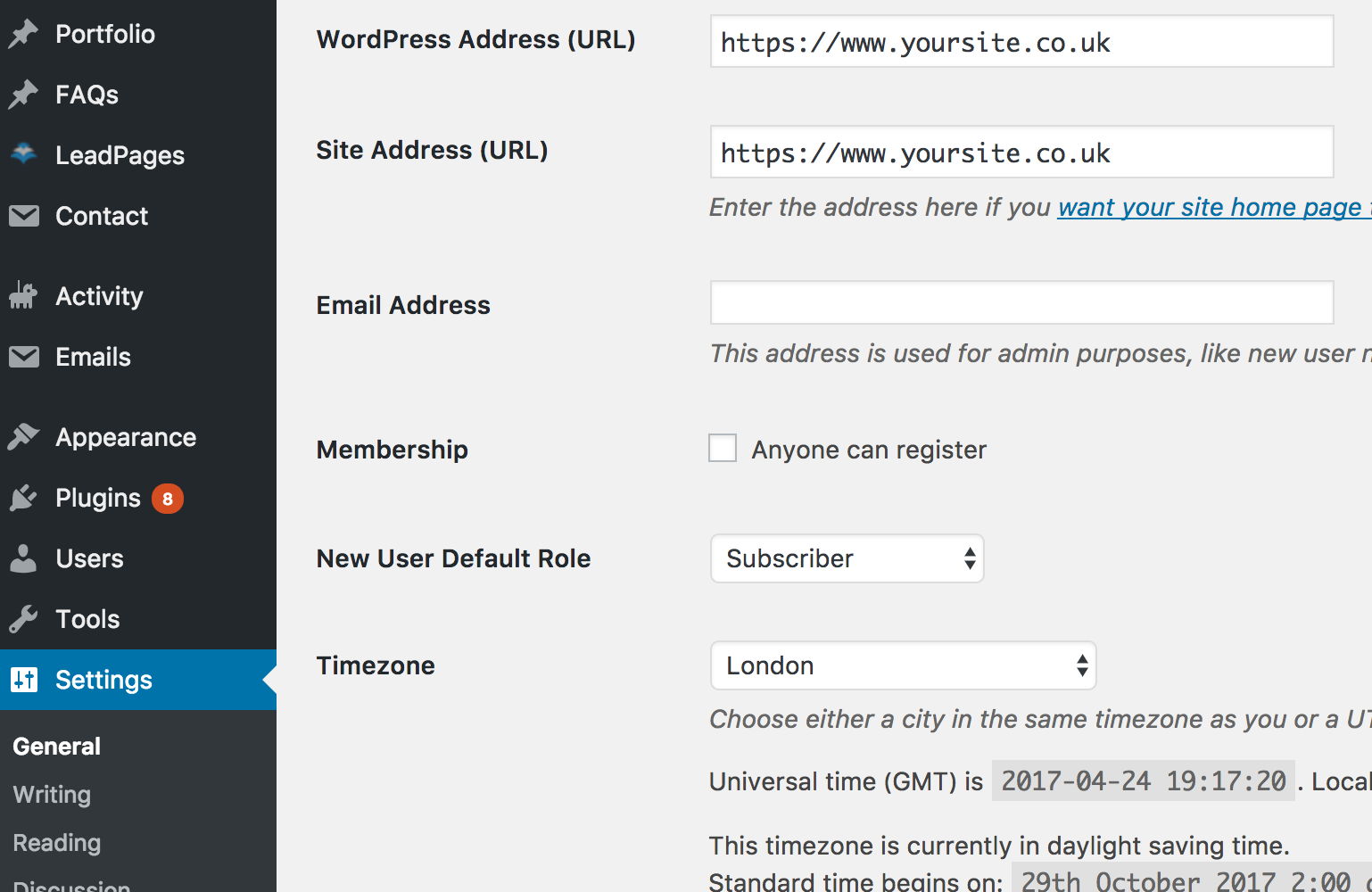1372x892 pixels.
Task: Open Writing settings submenu
Action: click(x=52, y=795)
